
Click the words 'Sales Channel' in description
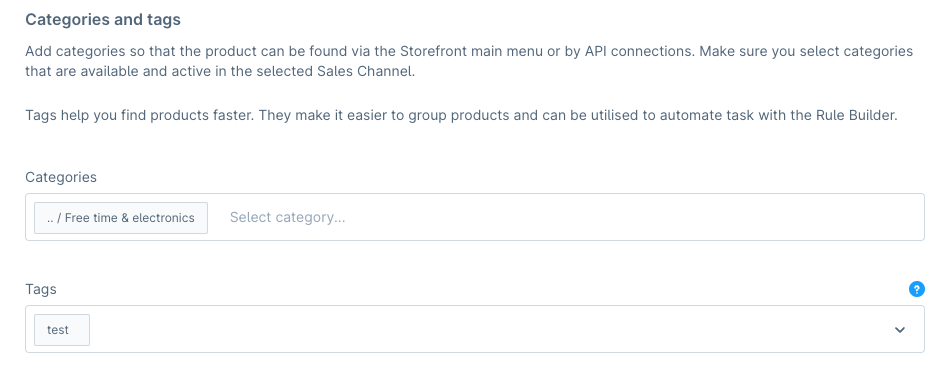click(x=365, y=71)
